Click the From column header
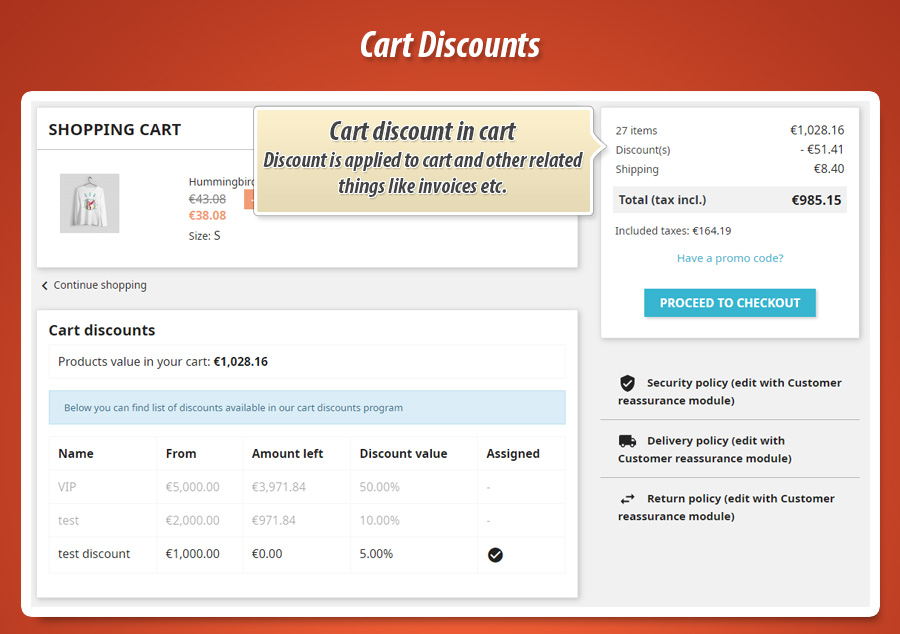This screenshot has height=634, width=900. click(x=181, y=453)
